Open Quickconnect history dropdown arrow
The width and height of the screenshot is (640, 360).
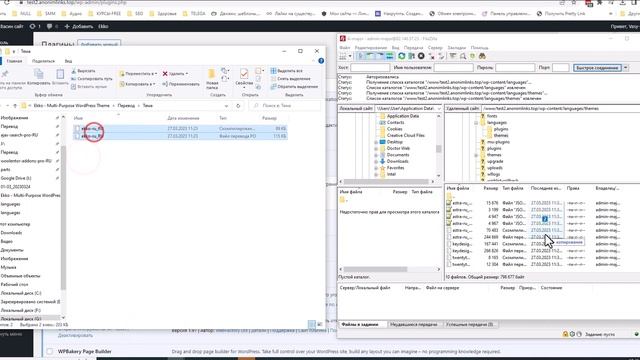pyautogui.click(x=626, y=68)
